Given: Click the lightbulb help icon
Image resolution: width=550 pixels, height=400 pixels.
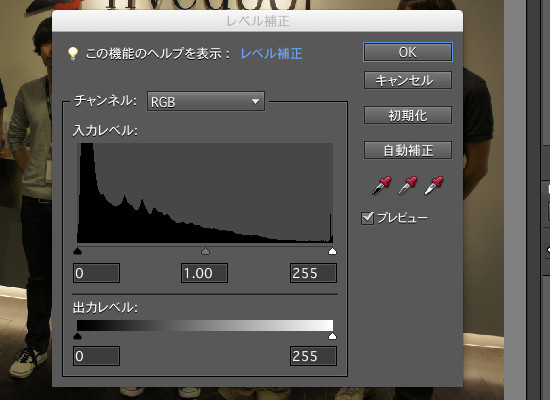Looking at the screenshot, I should (x=73, y=53).
